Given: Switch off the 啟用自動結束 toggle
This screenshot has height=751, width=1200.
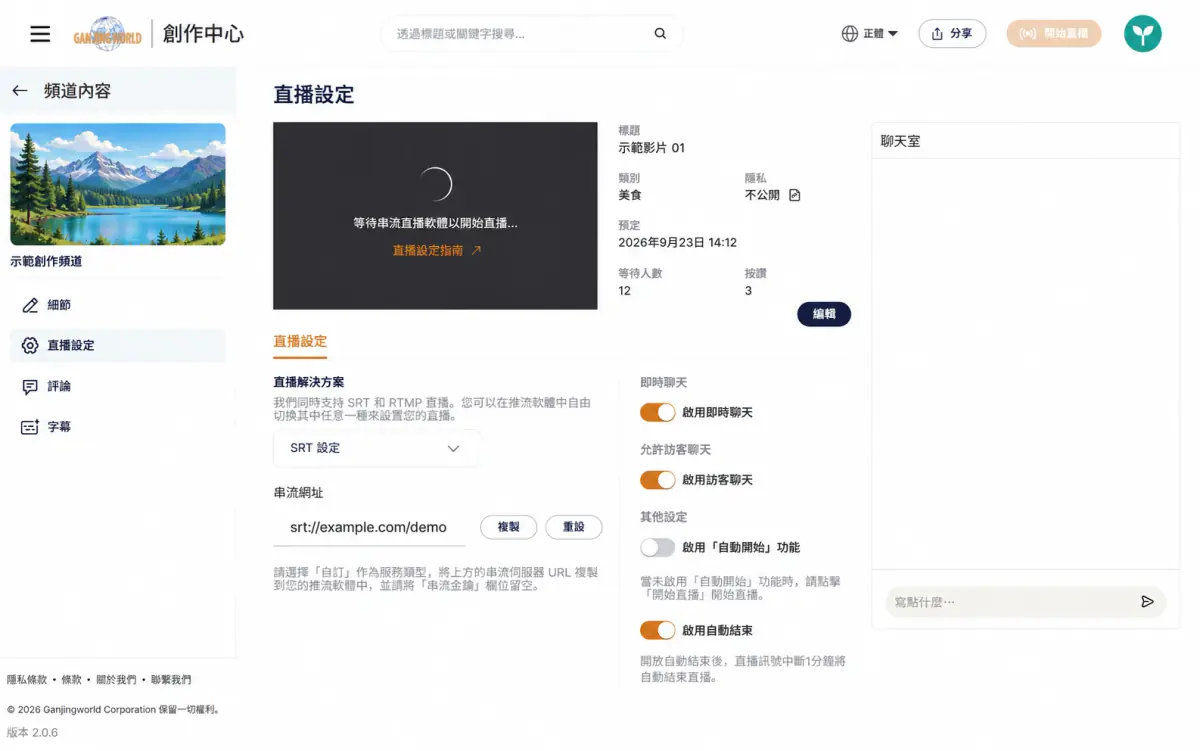Looking at the screenshot, I should click(x=658, y=630).
